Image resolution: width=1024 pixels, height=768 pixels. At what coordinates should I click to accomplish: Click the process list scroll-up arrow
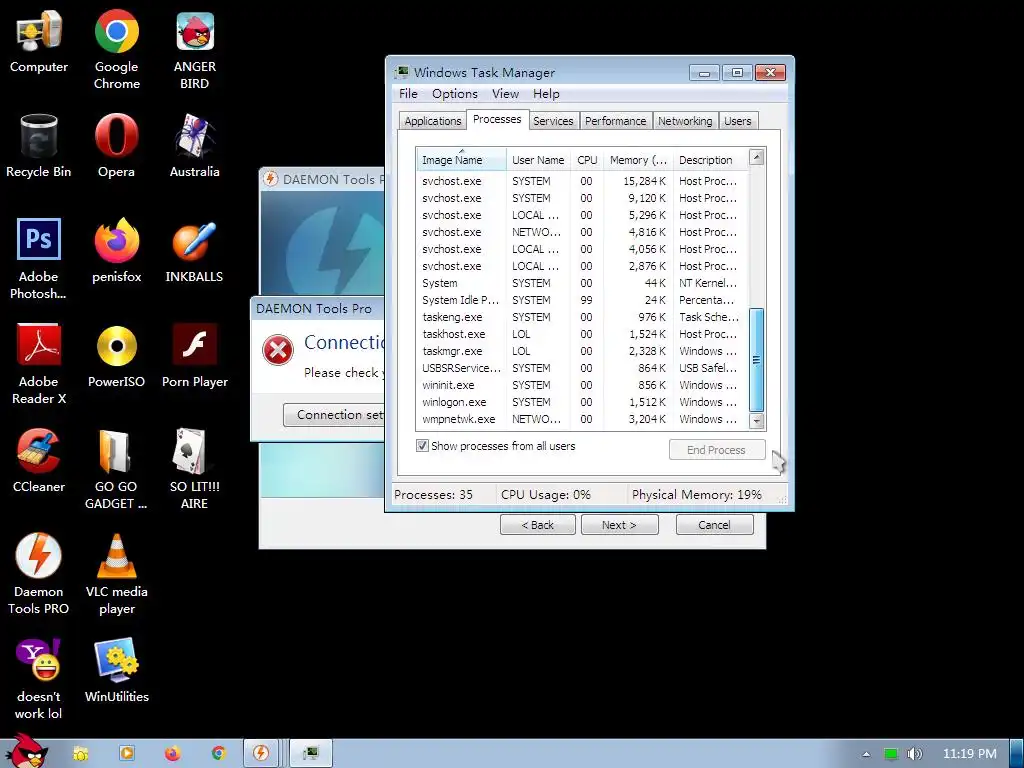tap(757, 157)
